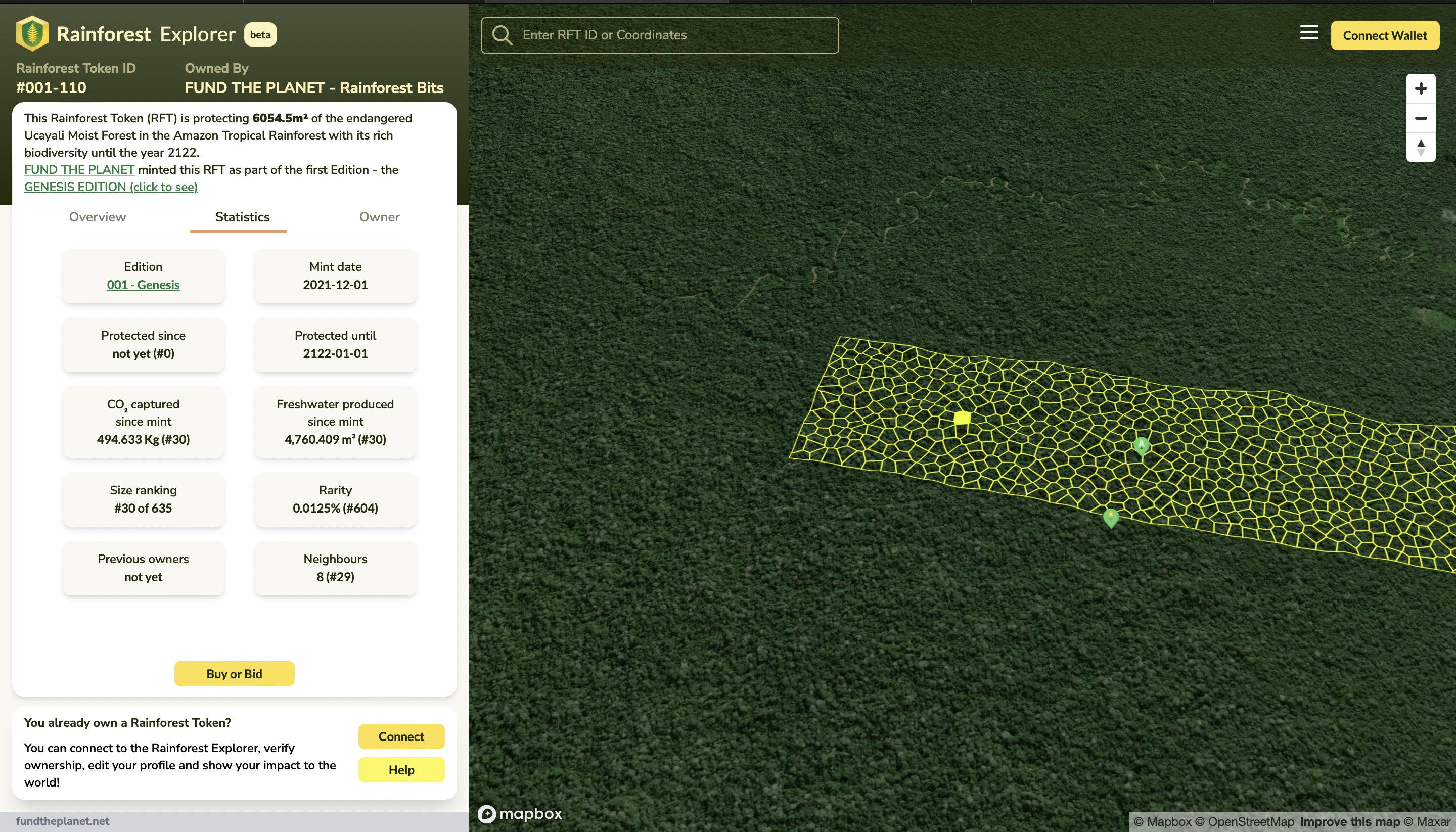Click the Improve this map link

pos(1350,822)
